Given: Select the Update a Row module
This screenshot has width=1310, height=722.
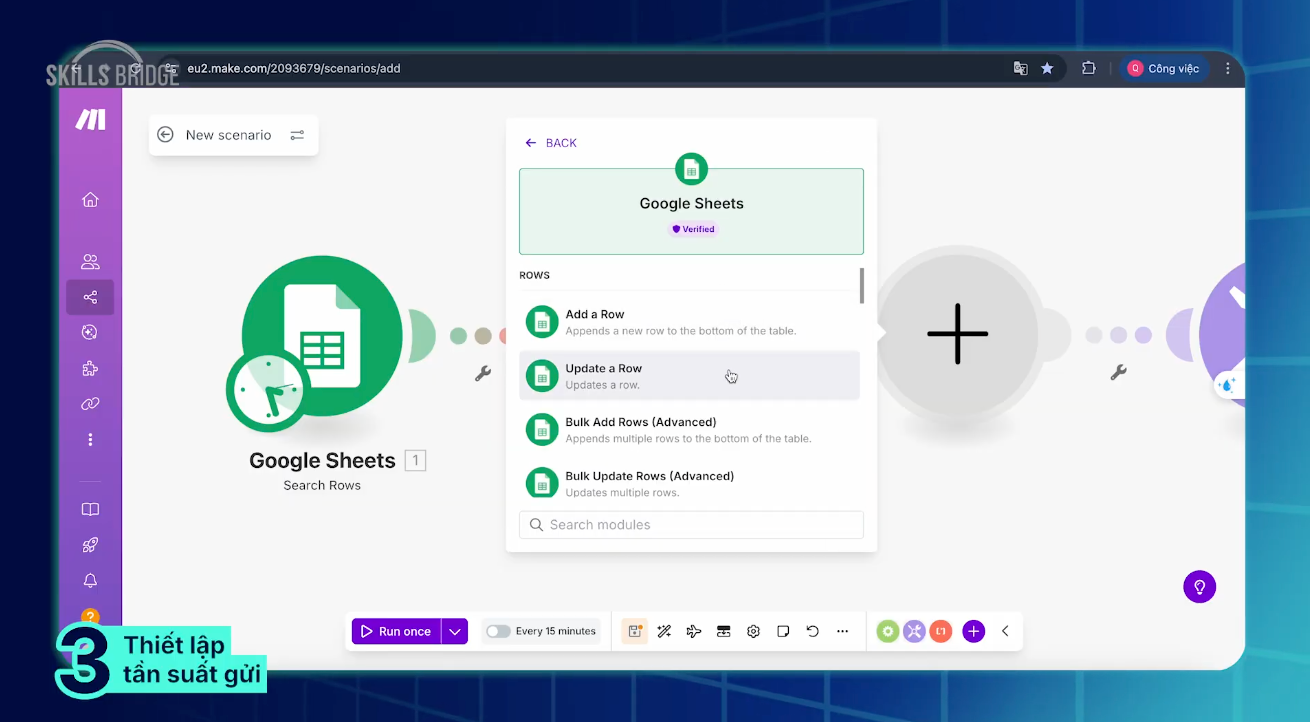Looking at the screenshot, I should 689,376.
